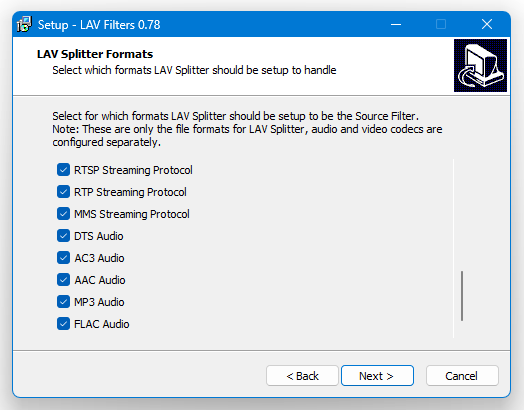This screenshot has width=524, height=410.
Task: Uncheck MP3 Audio format
Action: coord(63,302)
